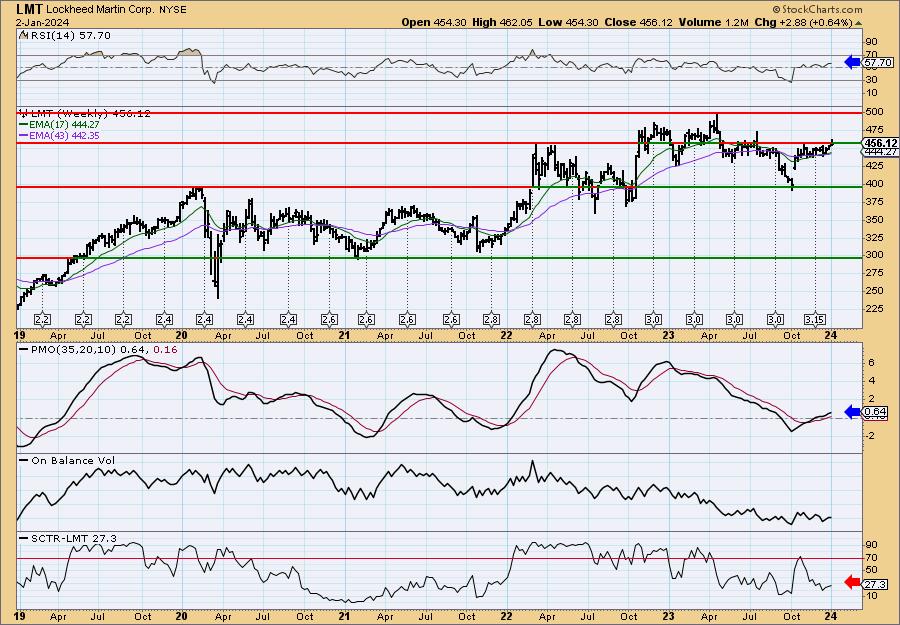Click the 400 price axis label
The width and height of the screenshot is (900, 625).
click(874, 184)
